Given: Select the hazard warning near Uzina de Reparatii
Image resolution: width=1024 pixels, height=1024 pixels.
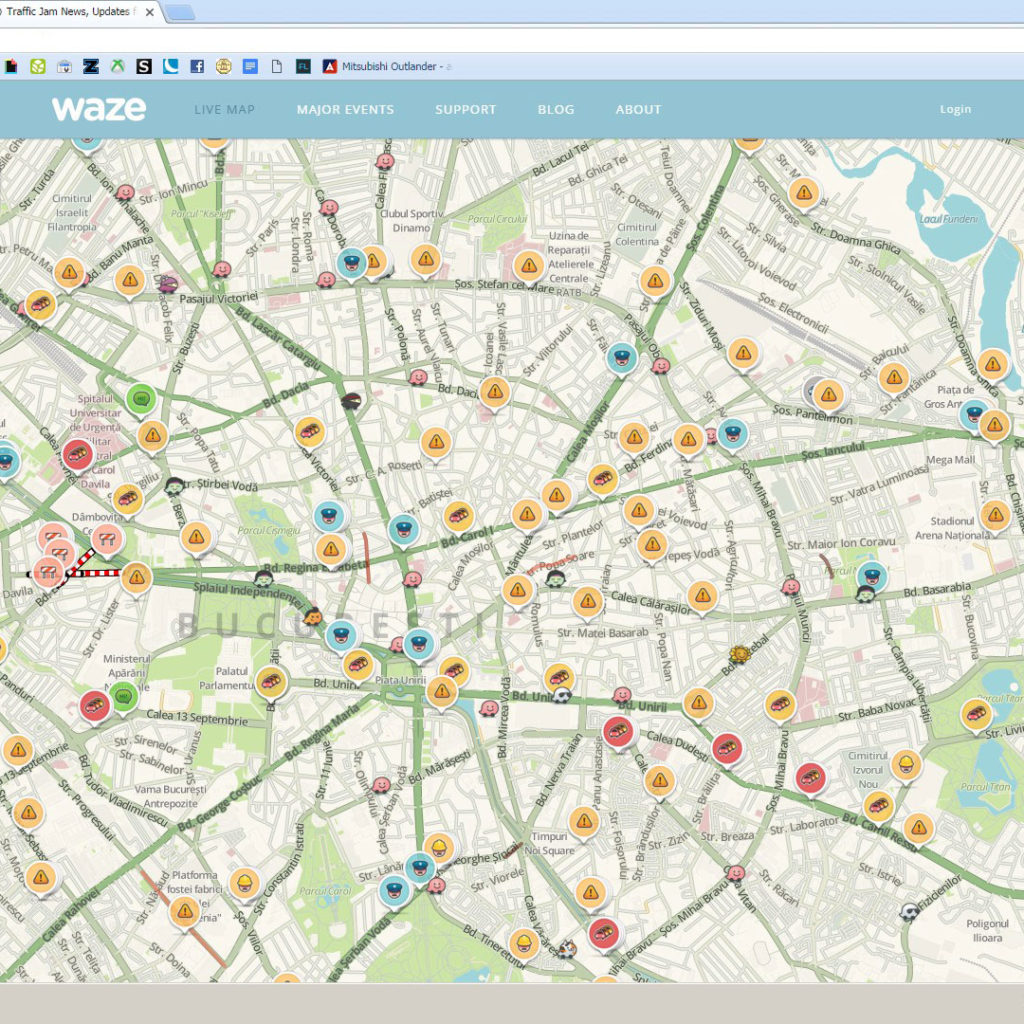Looking at the screenshot, I should pyautogui.click(x=529, y=265).
